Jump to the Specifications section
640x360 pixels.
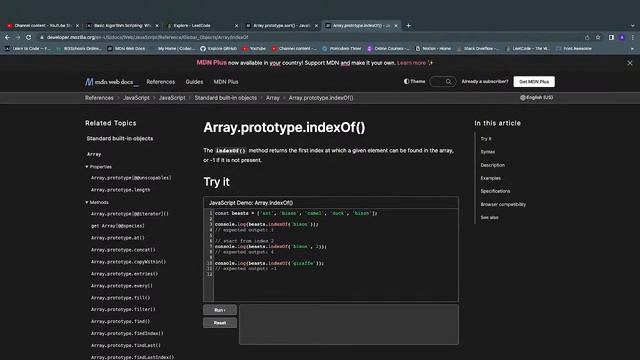(x=495, y=191)
